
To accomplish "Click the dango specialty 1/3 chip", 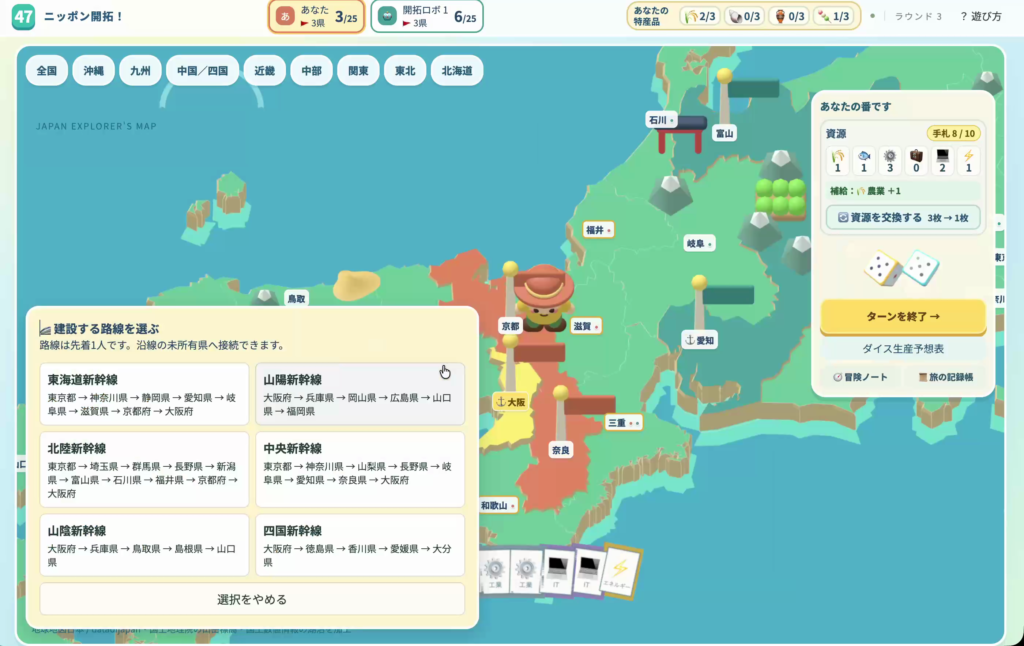I will (x=833, y=16).
